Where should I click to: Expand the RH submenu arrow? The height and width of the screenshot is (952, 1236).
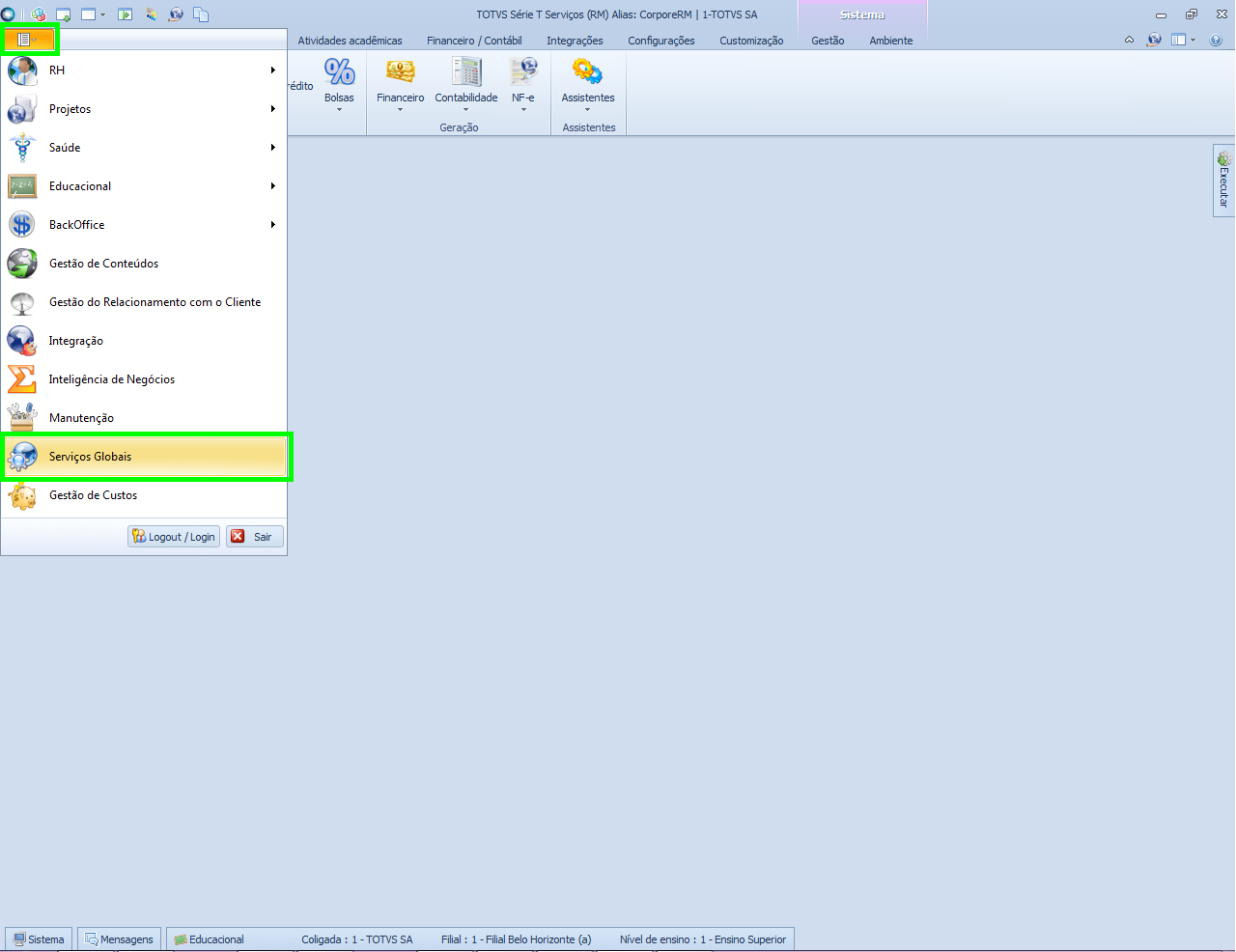click(273, 70)
